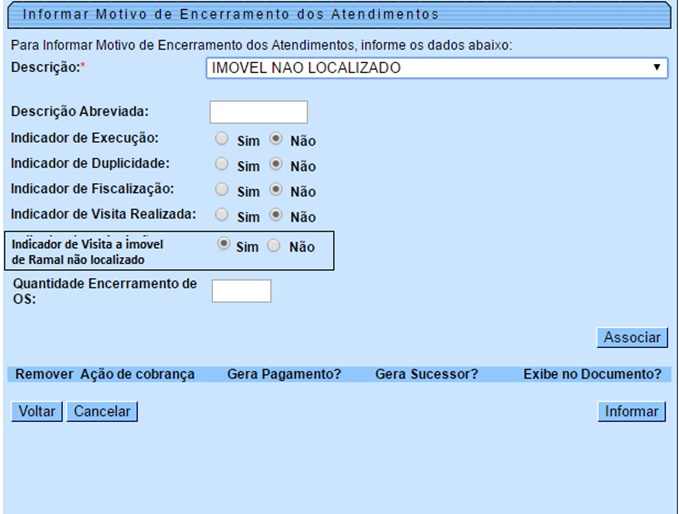The width and height of the screenshot is (679, 514).
Task: Click the Cancelar button
Action: click(x=102, y=411)
